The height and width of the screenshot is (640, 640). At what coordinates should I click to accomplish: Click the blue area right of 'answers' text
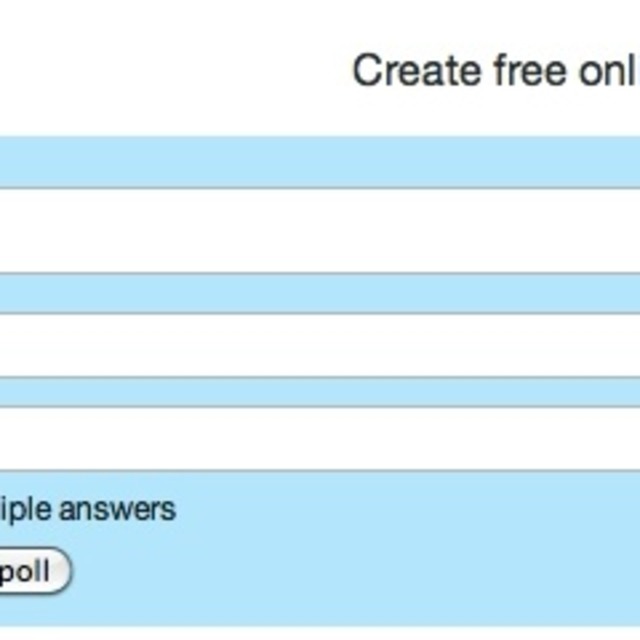click(x=400, y=509)
